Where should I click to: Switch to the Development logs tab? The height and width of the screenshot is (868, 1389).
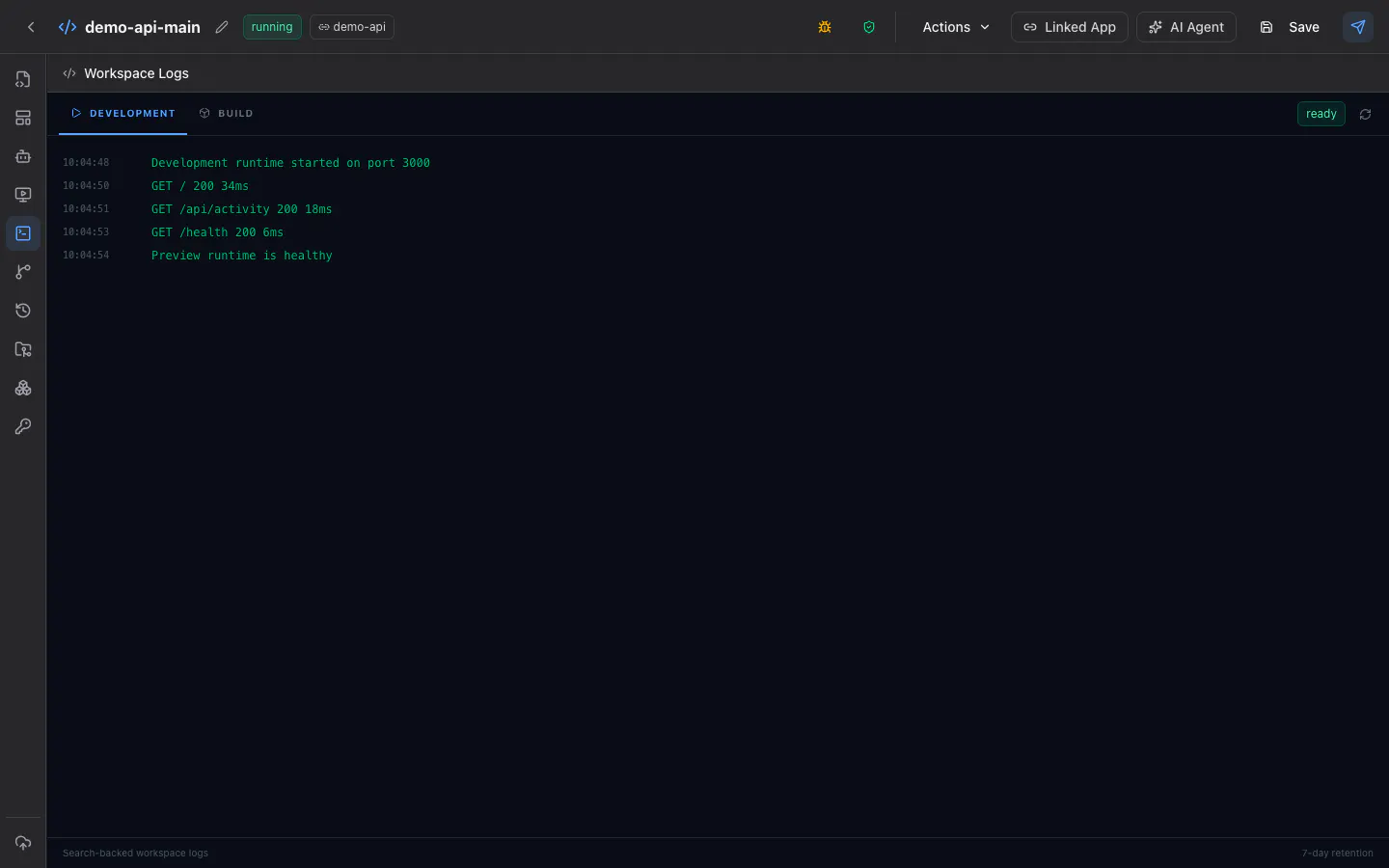coord(123,113)
